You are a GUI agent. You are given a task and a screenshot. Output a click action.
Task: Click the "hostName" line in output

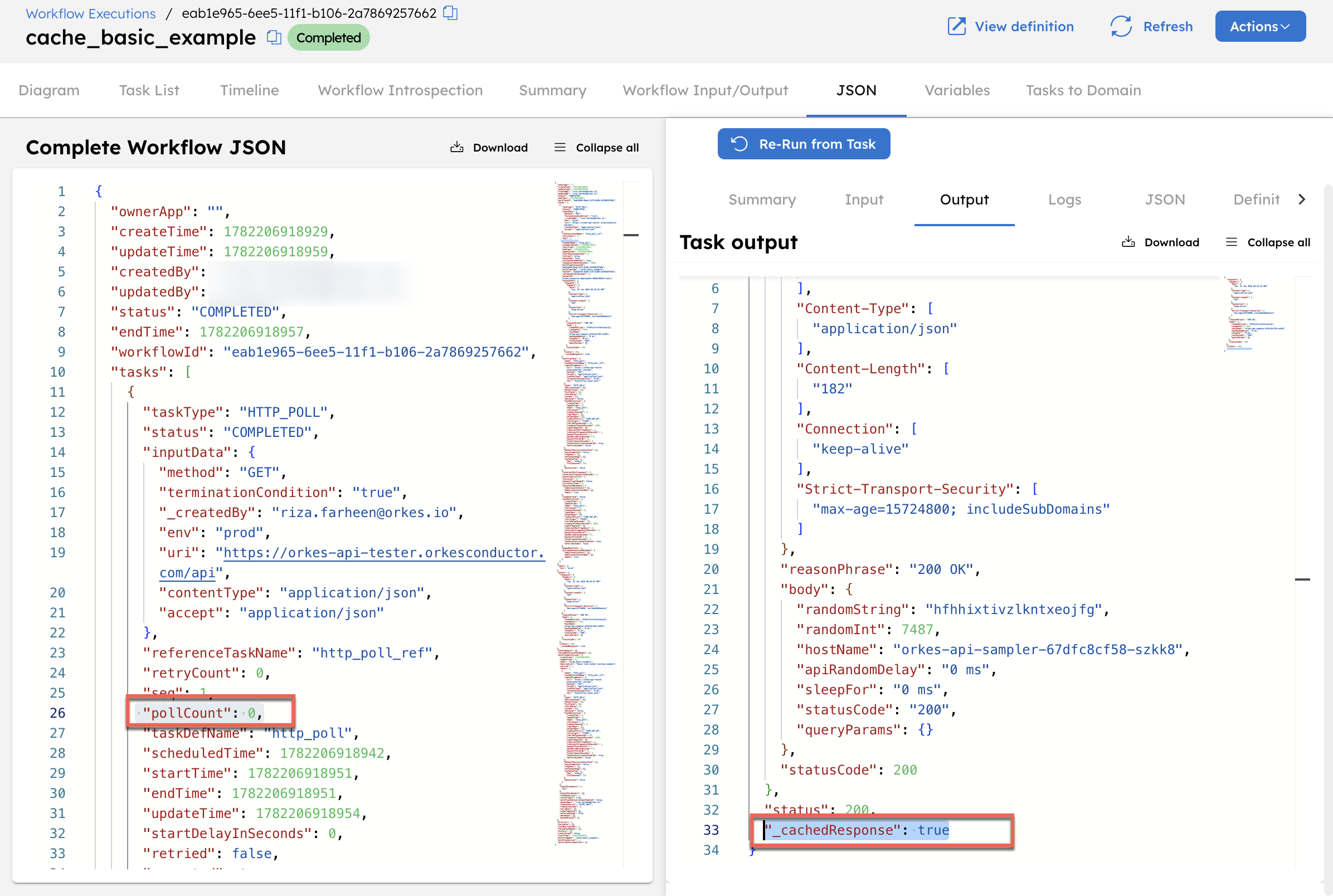(x=993, y=649)
